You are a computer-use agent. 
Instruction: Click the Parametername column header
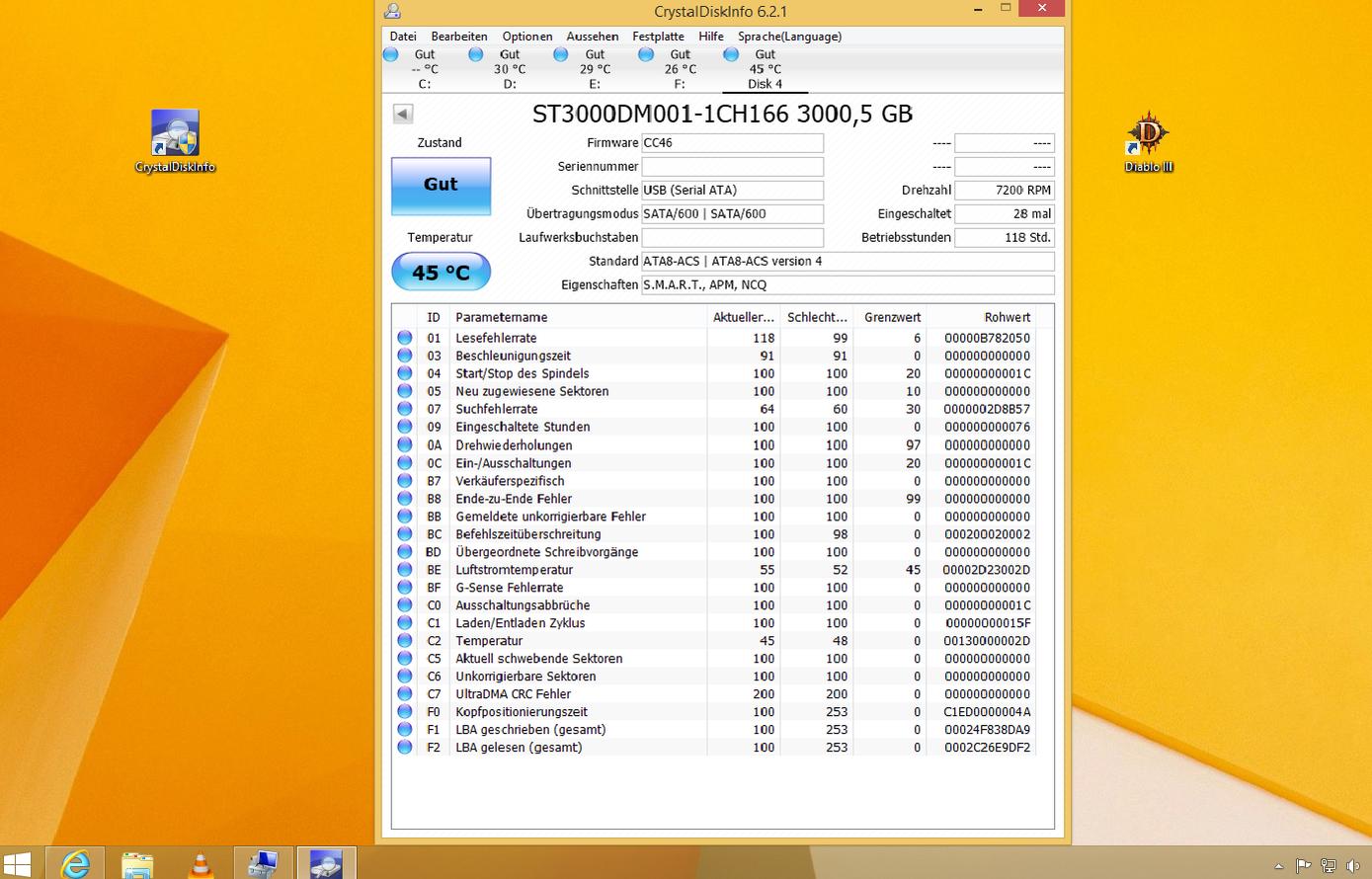[x=579, y=317]
